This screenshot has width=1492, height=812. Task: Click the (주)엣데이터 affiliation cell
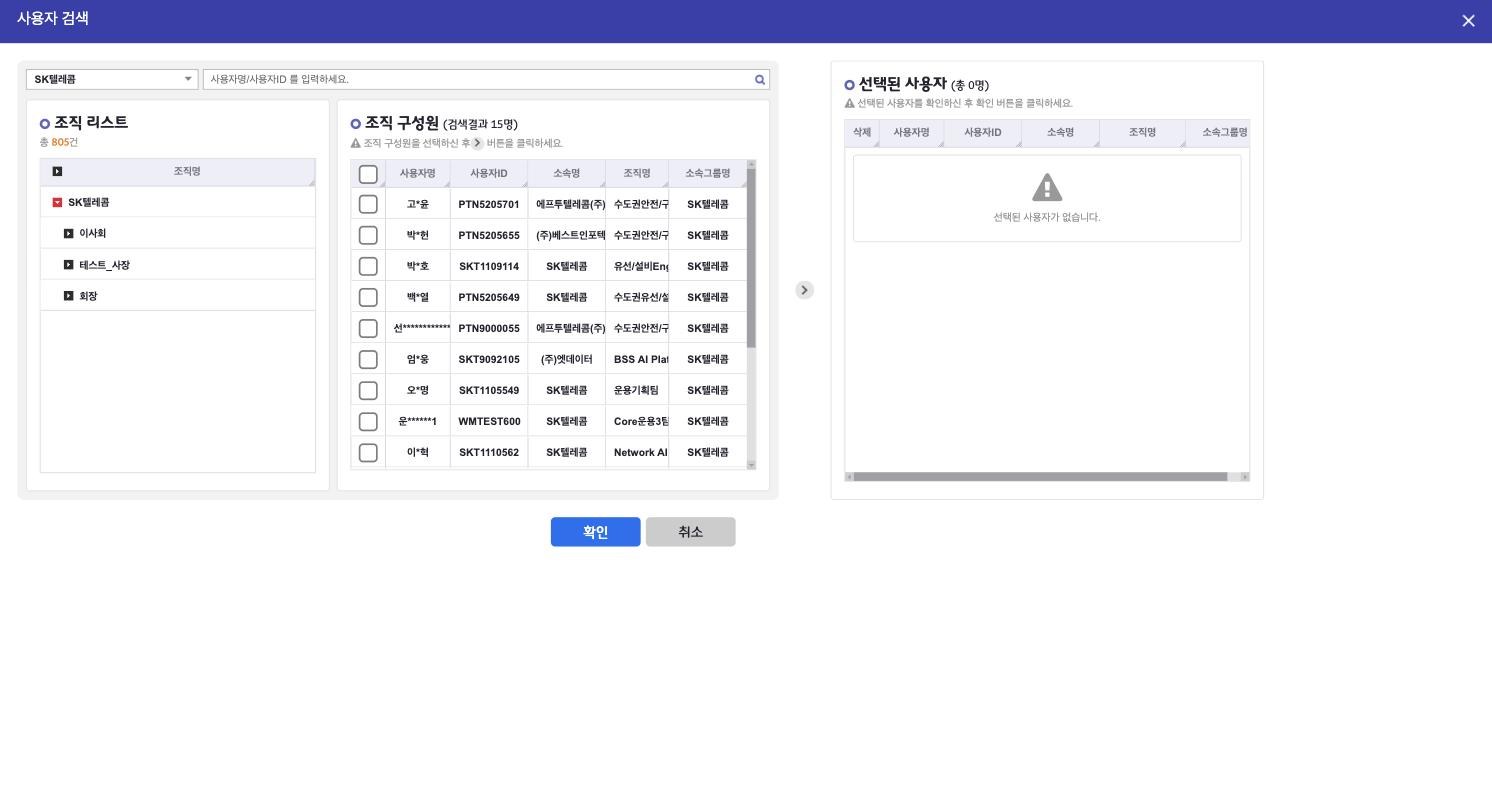pos(567,359)
